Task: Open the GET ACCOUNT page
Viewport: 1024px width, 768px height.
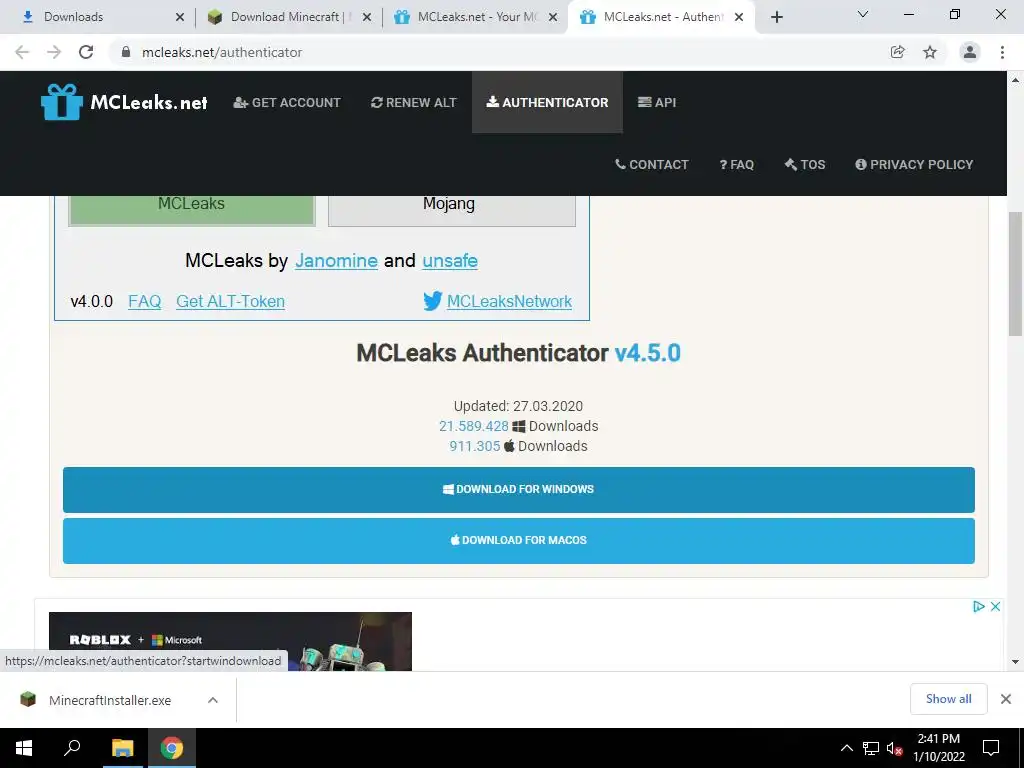Action: tap(287, 103)
